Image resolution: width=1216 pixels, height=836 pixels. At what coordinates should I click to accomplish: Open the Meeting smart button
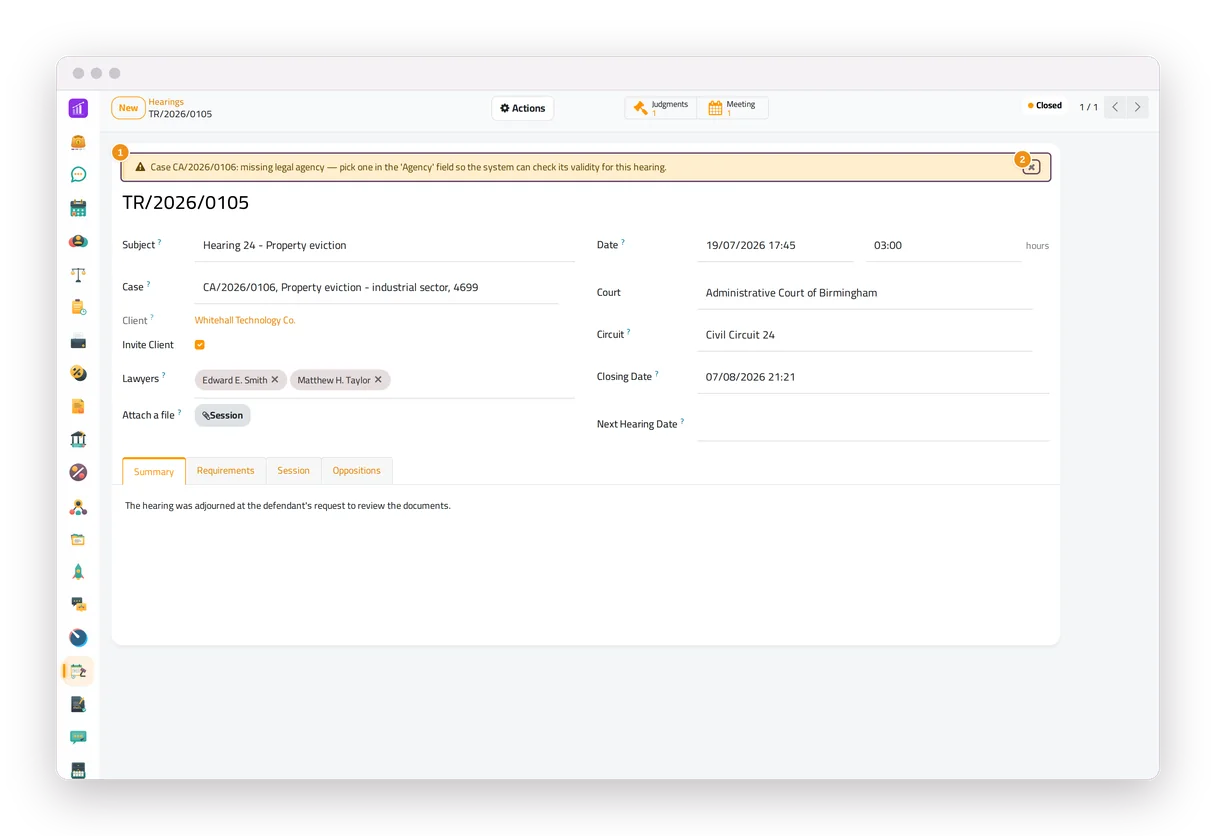click(x=732, y=108)
